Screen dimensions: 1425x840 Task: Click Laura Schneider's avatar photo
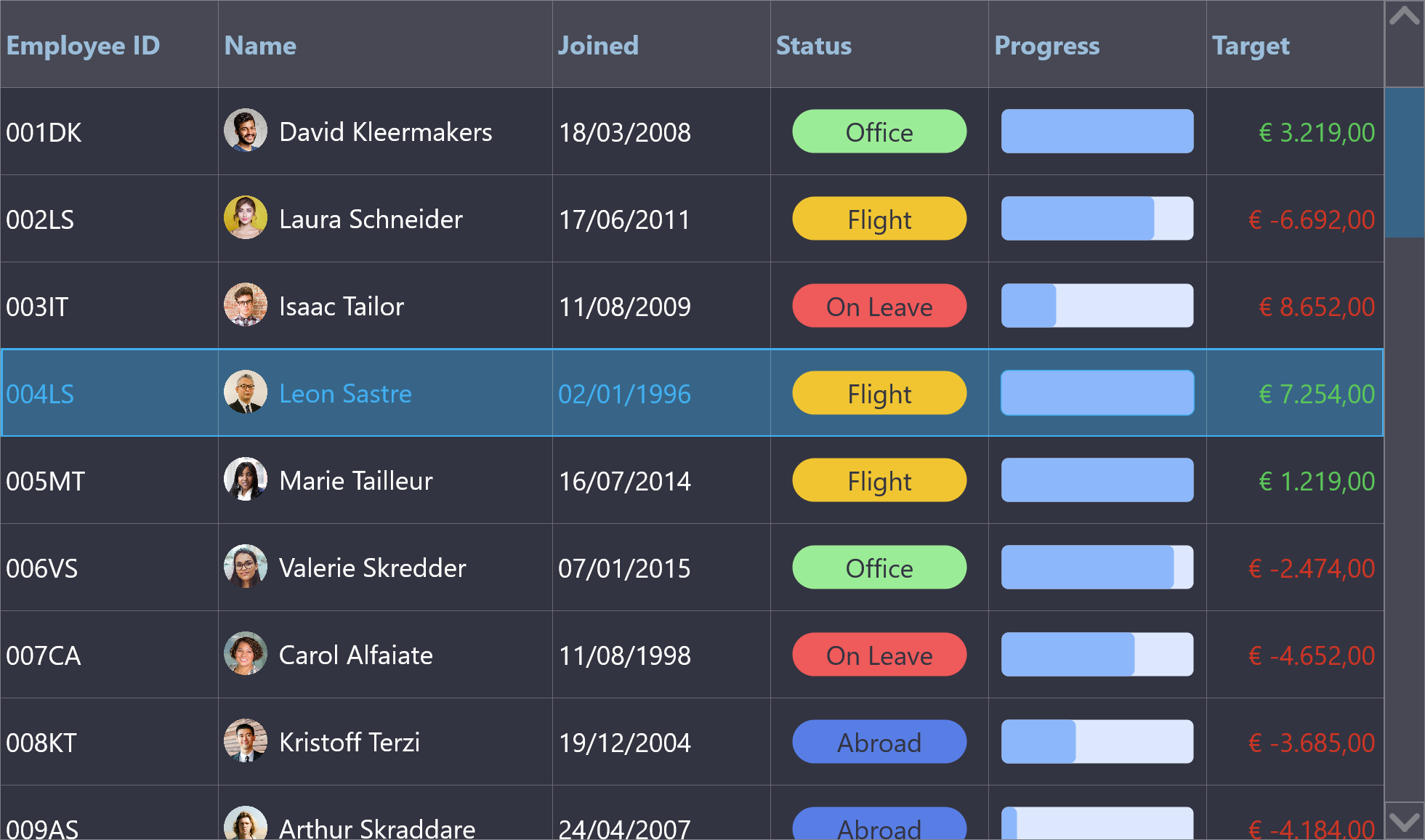[246, 219]
